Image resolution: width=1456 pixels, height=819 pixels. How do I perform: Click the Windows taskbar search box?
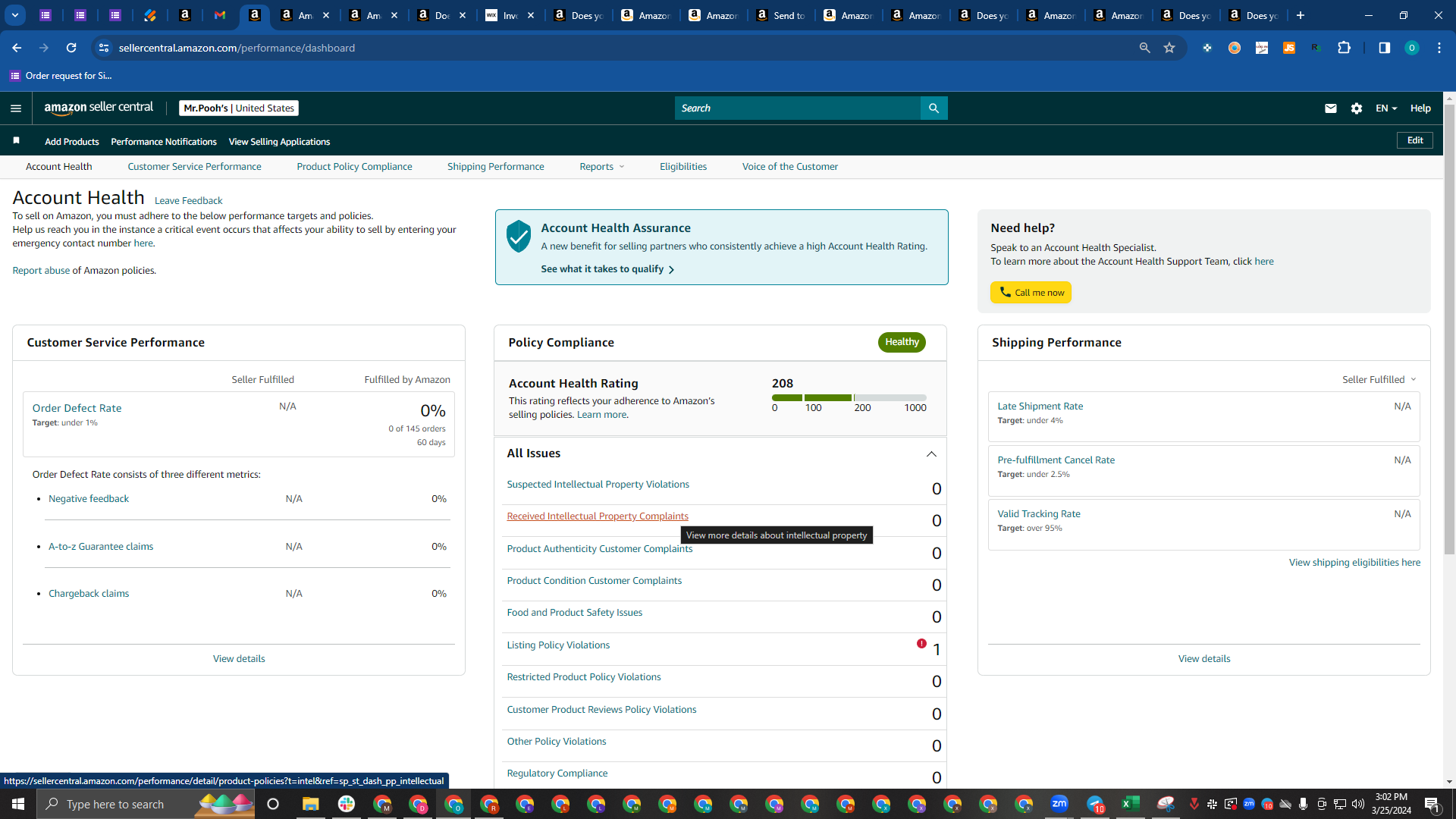click(x=146, y=804)
